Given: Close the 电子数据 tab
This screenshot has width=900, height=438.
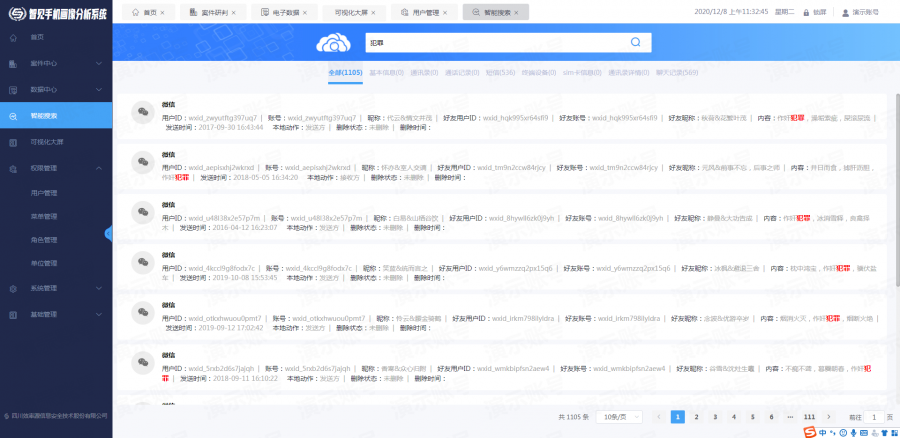Looking at the screenshot, I should click(305, 13).
